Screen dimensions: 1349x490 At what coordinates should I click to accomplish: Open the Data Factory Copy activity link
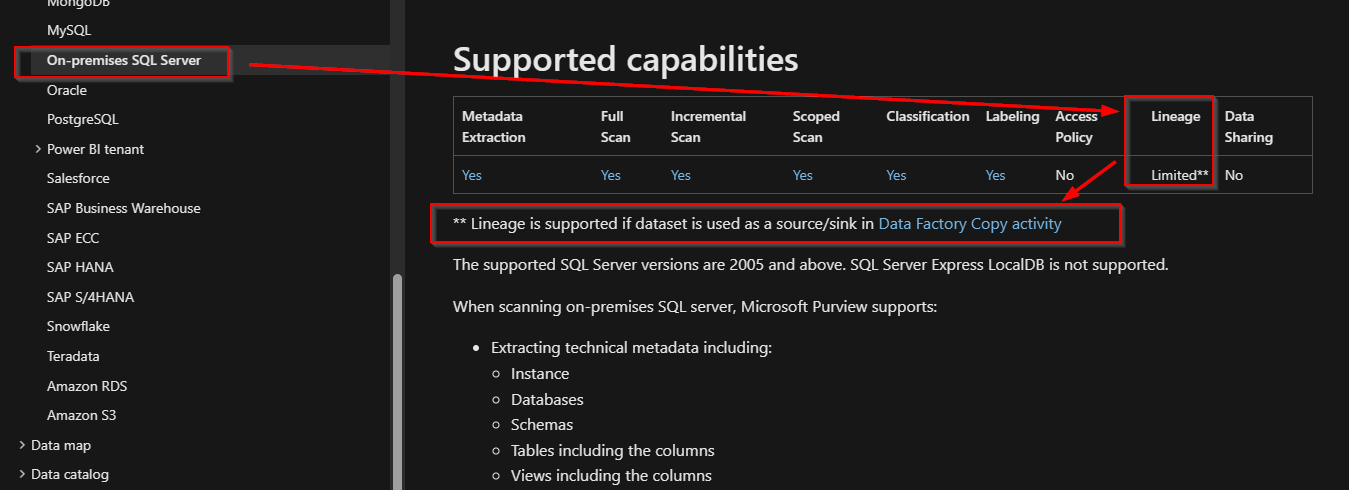point(970,224)
